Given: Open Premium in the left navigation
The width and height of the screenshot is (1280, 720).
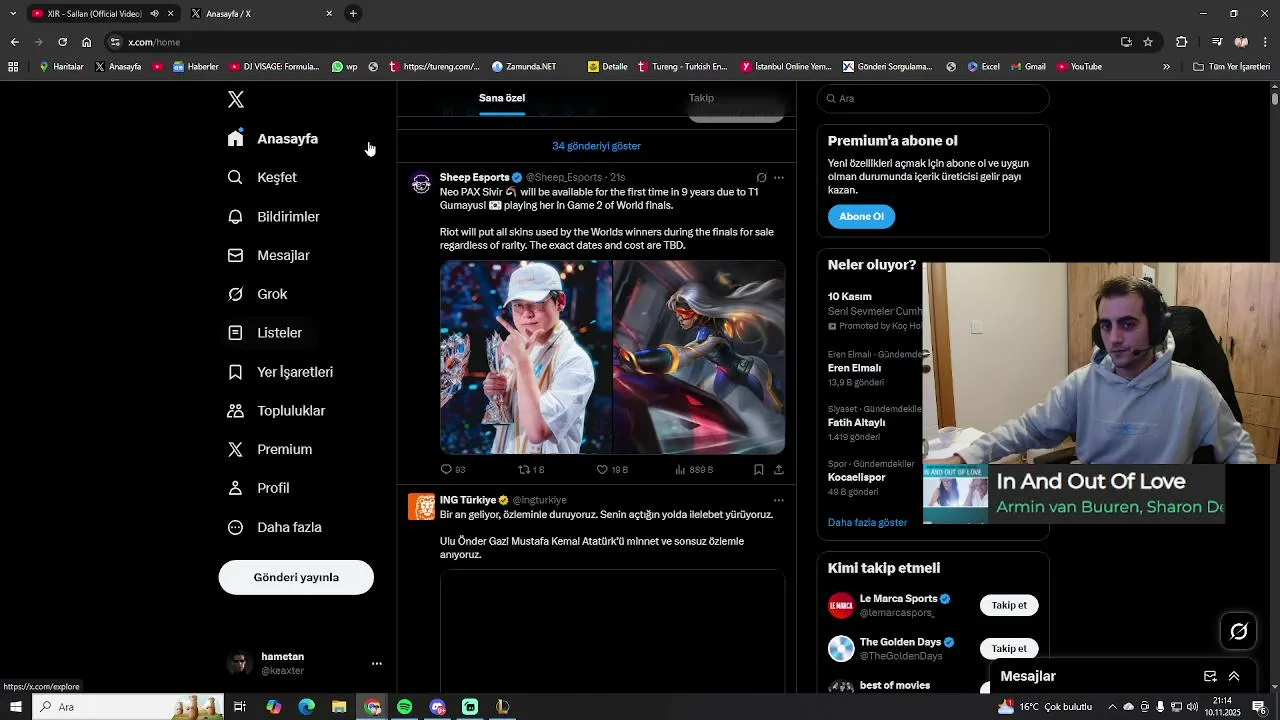Looking at the screenshot, I should [270, 449].
